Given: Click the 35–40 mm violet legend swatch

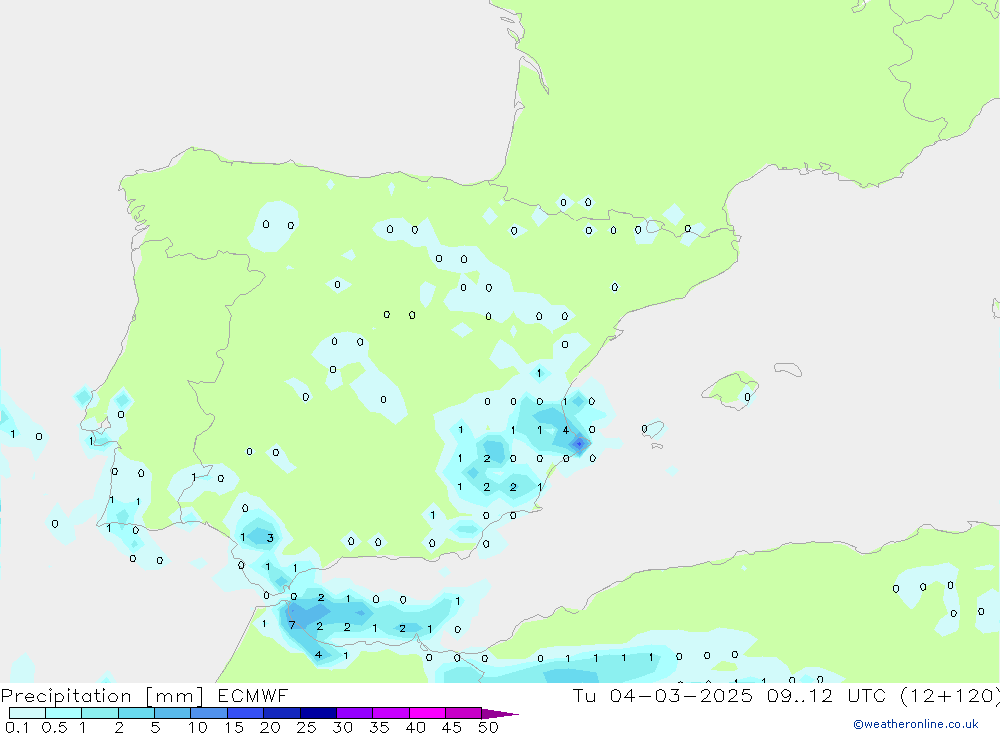Looking at the screenshot, I should click(390, 713).
